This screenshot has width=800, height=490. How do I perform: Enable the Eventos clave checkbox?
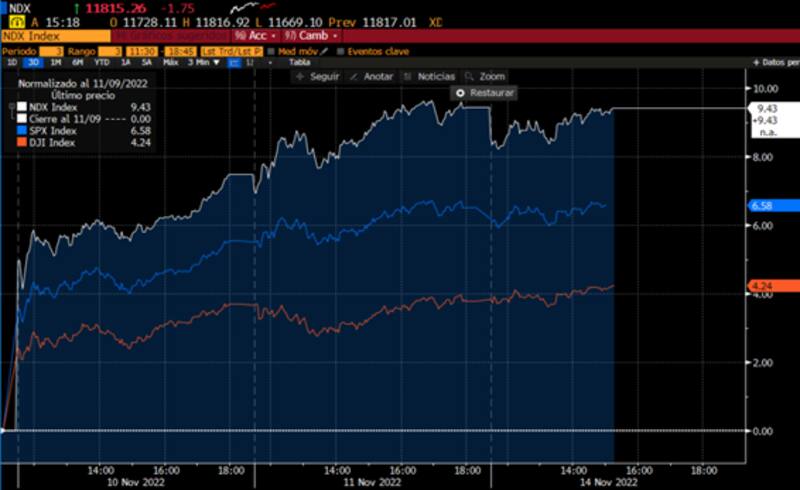point(340,51)
